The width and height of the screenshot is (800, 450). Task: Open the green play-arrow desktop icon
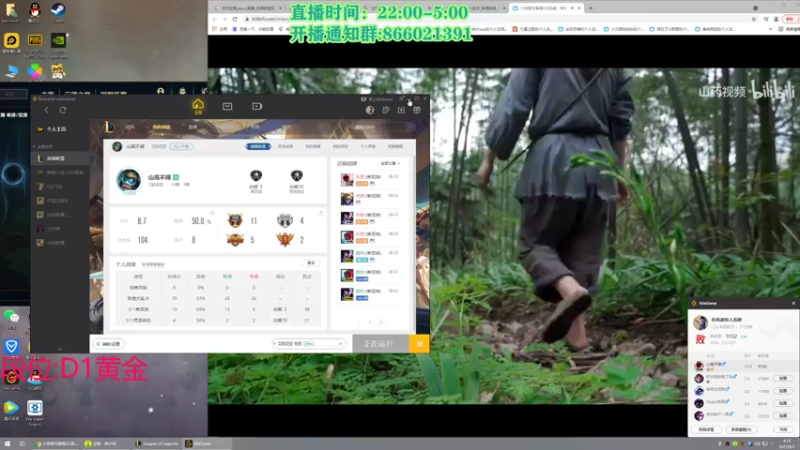(x=11, y=409)
